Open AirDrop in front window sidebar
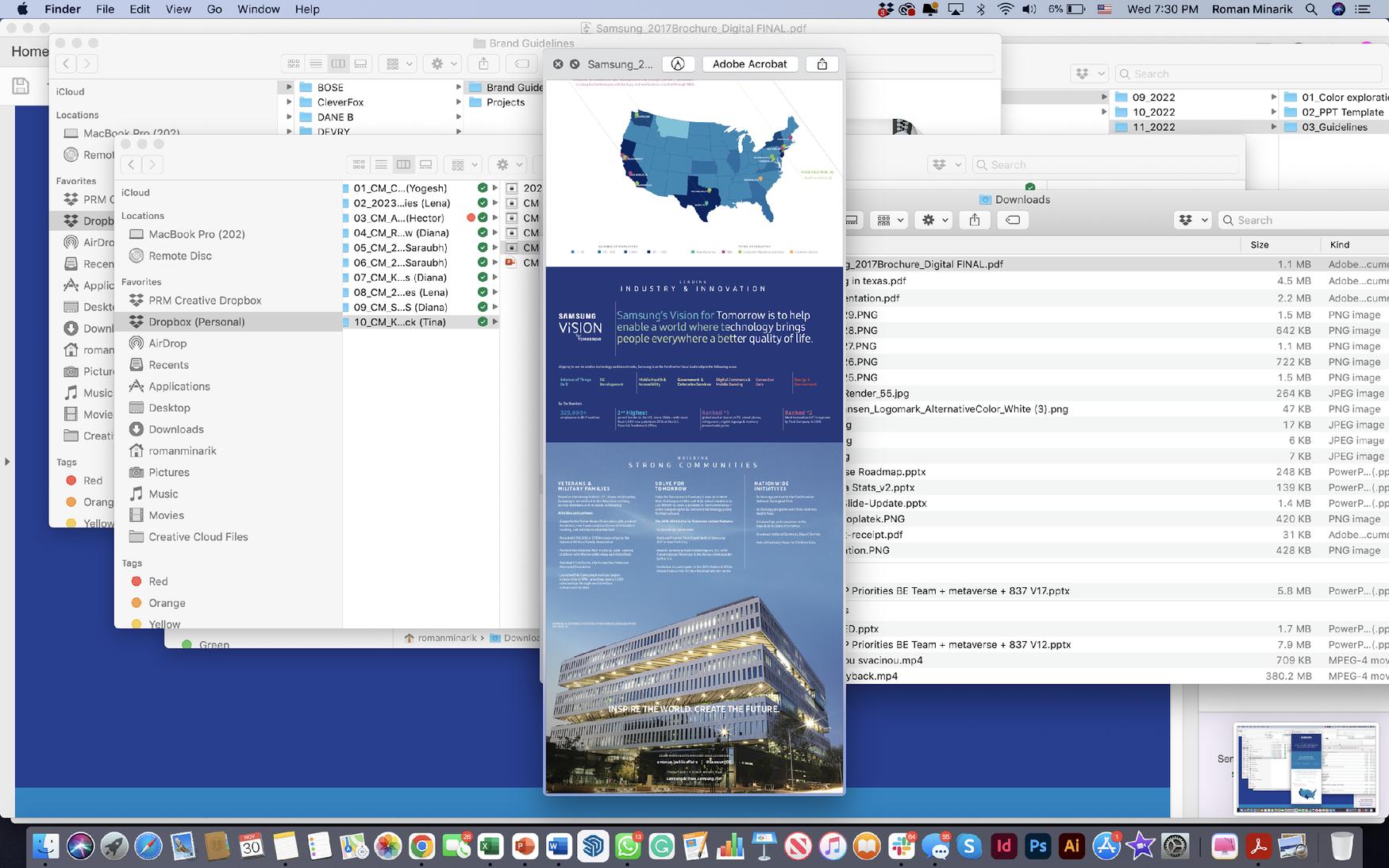This screenshot has width=1389, height=868. pos(229,343)
